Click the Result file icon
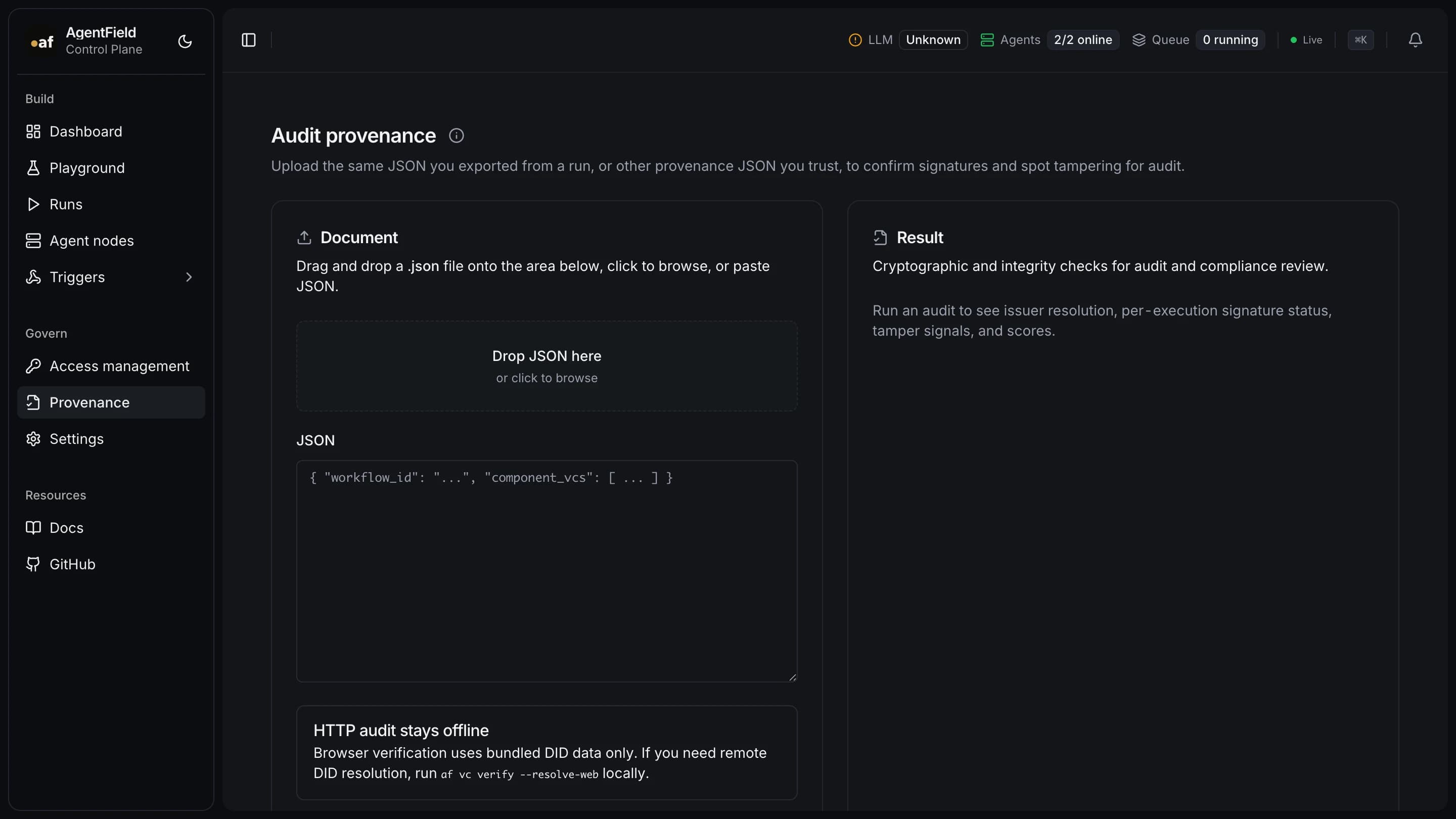 point(880,238)
